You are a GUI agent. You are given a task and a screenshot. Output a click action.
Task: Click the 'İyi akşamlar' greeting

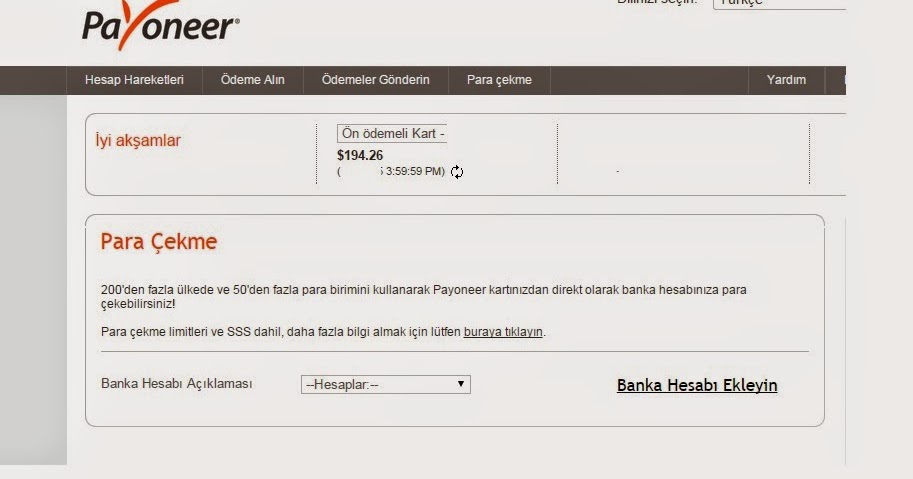click(x=138, y=140)
